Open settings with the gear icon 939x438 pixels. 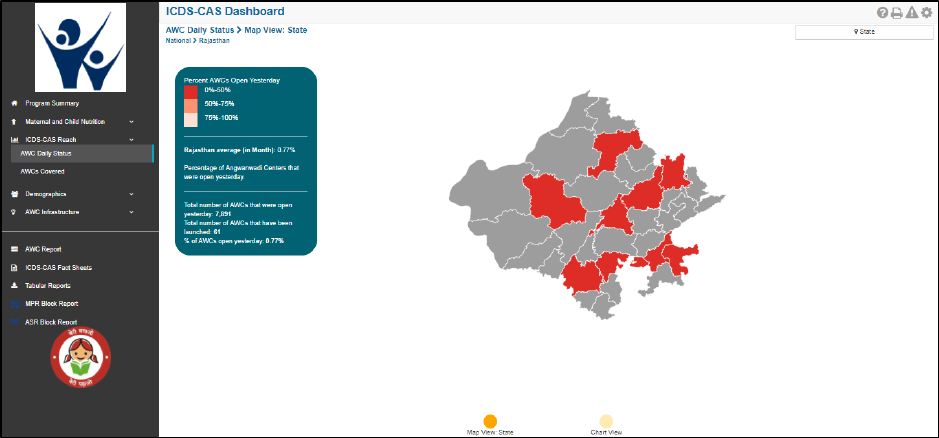[926, 13]
